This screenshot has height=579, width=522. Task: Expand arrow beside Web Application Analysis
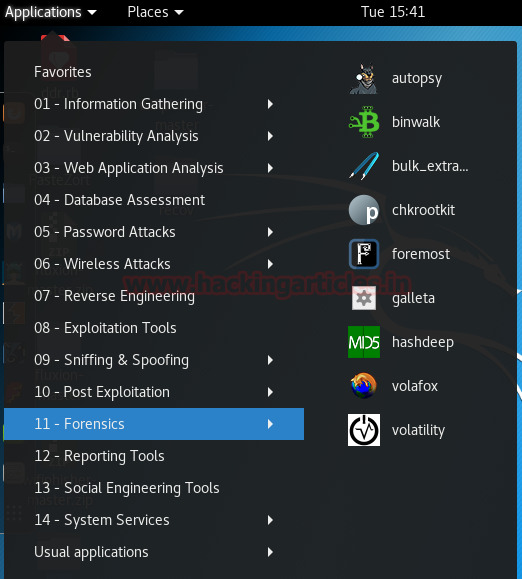[270, 168]
